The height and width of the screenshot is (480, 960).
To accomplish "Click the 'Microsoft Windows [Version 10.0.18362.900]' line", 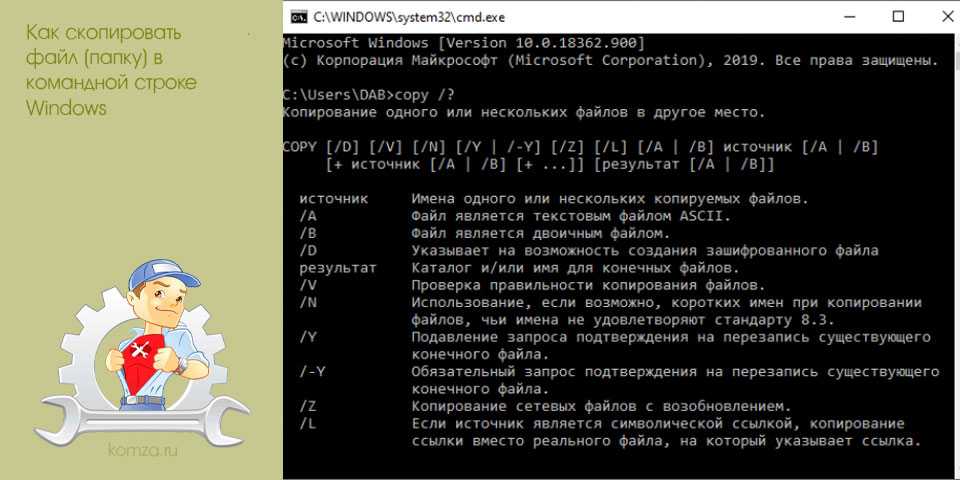I will [463, 43].
